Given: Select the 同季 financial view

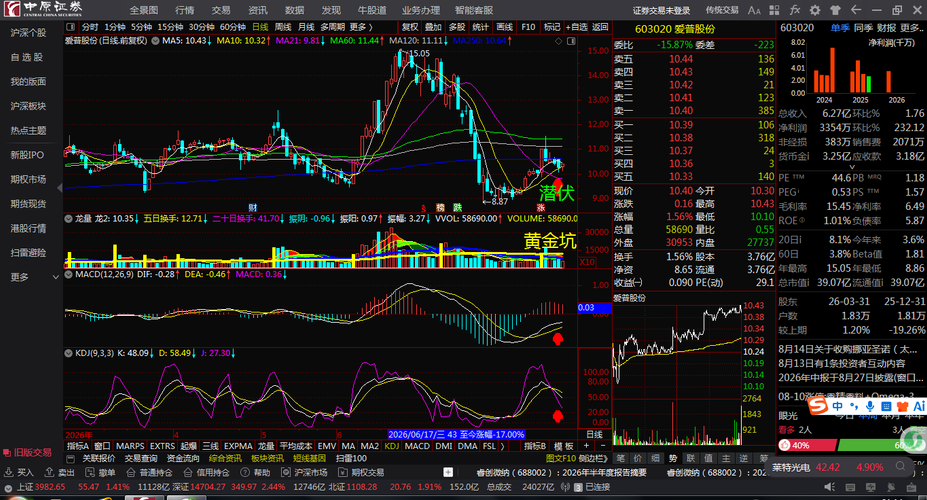Looking at the screenshot, I should coord(863,28).
